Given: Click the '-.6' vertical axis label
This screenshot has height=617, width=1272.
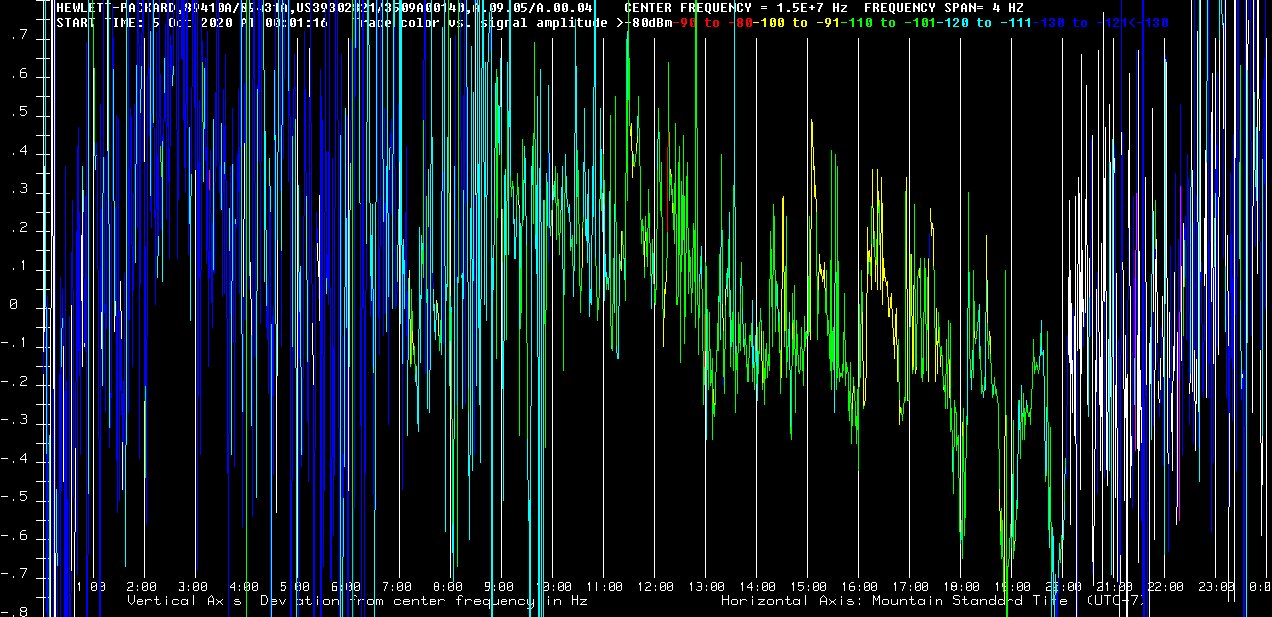Looking at the screenshot, I should pos(15,537).
